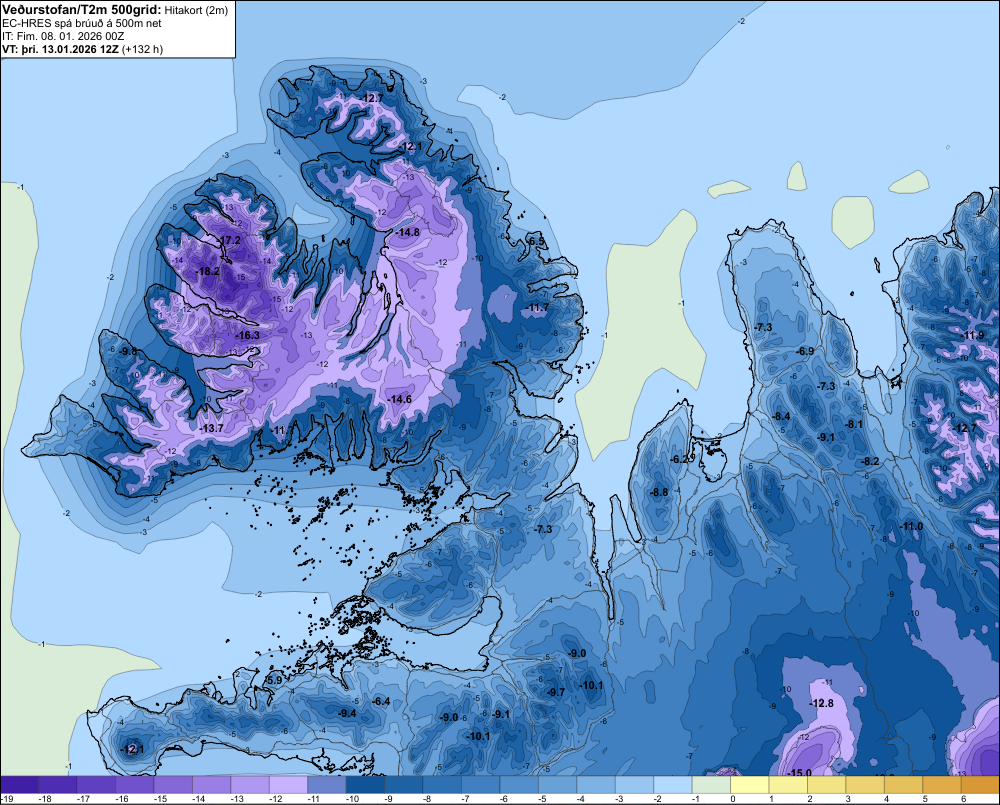This screenshot has height=805, width=1000.
Task: Select the pale green legend swatch between -1 and 0
Action: (711, 785)
